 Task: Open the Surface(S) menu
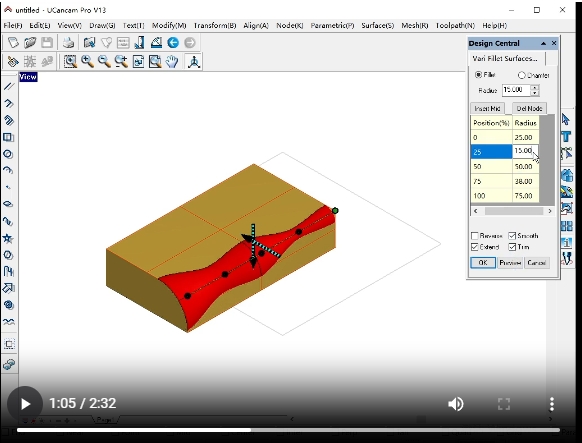click(x=377, y=26)
